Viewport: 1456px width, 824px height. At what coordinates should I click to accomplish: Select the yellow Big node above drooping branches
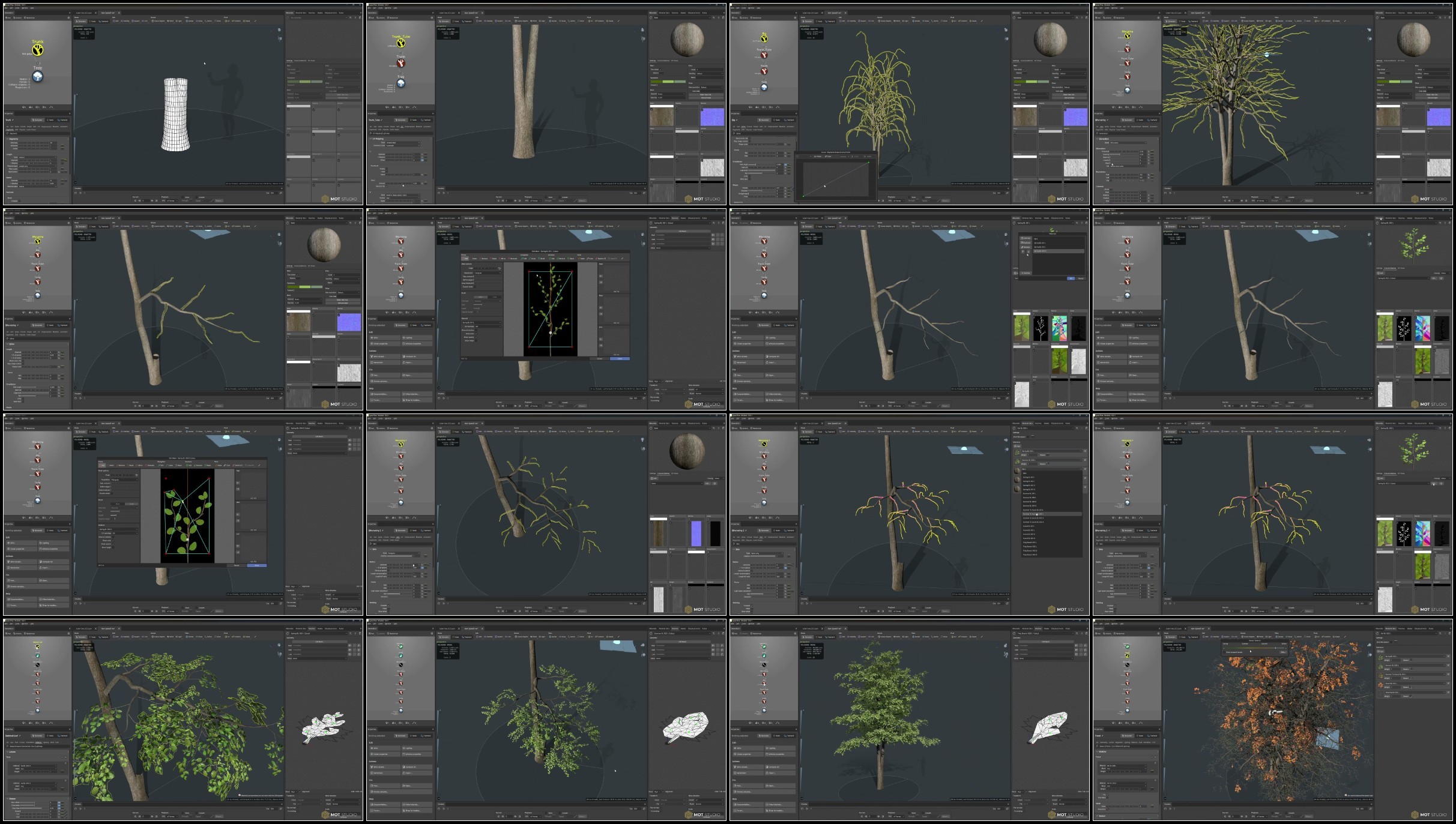(x=764, y=39)
